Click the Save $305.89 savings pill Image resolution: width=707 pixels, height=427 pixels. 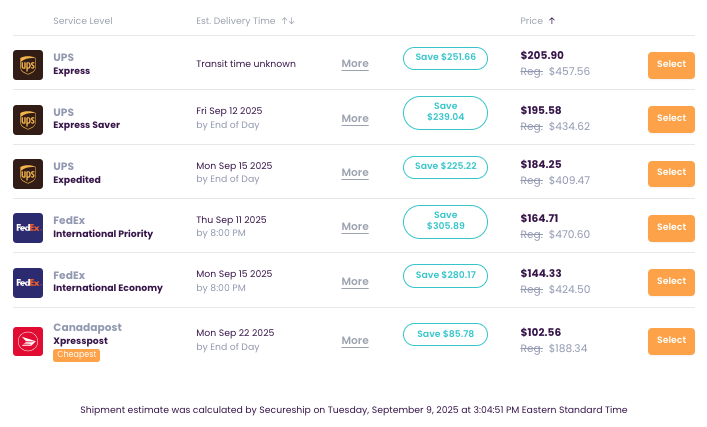click(x=445, y=220)
